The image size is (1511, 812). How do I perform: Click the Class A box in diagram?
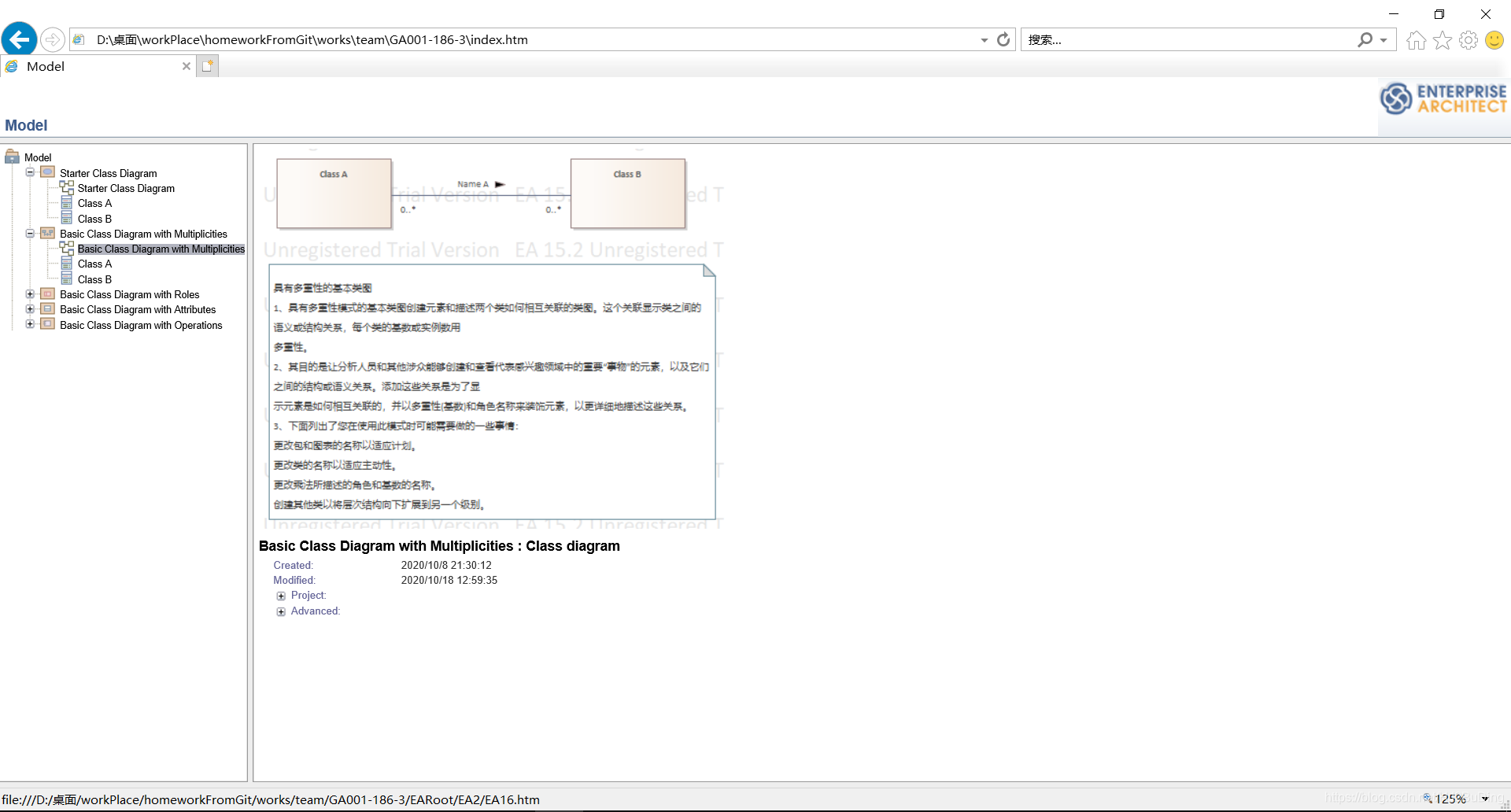pos(334,194)
